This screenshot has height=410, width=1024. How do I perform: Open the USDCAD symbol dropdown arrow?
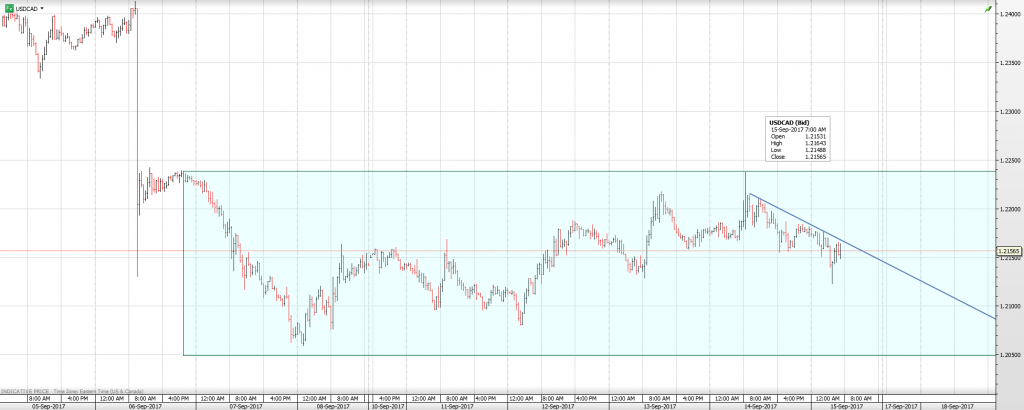tap(43, 7)
